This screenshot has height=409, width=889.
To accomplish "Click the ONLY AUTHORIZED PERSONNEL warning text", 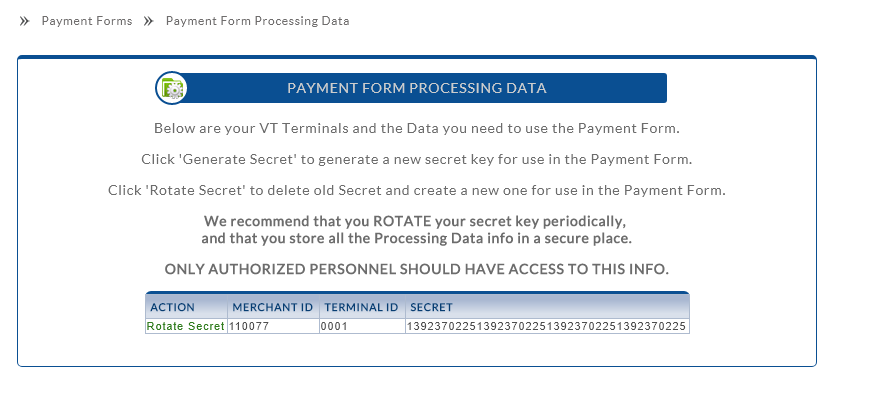I will point(416,270).
